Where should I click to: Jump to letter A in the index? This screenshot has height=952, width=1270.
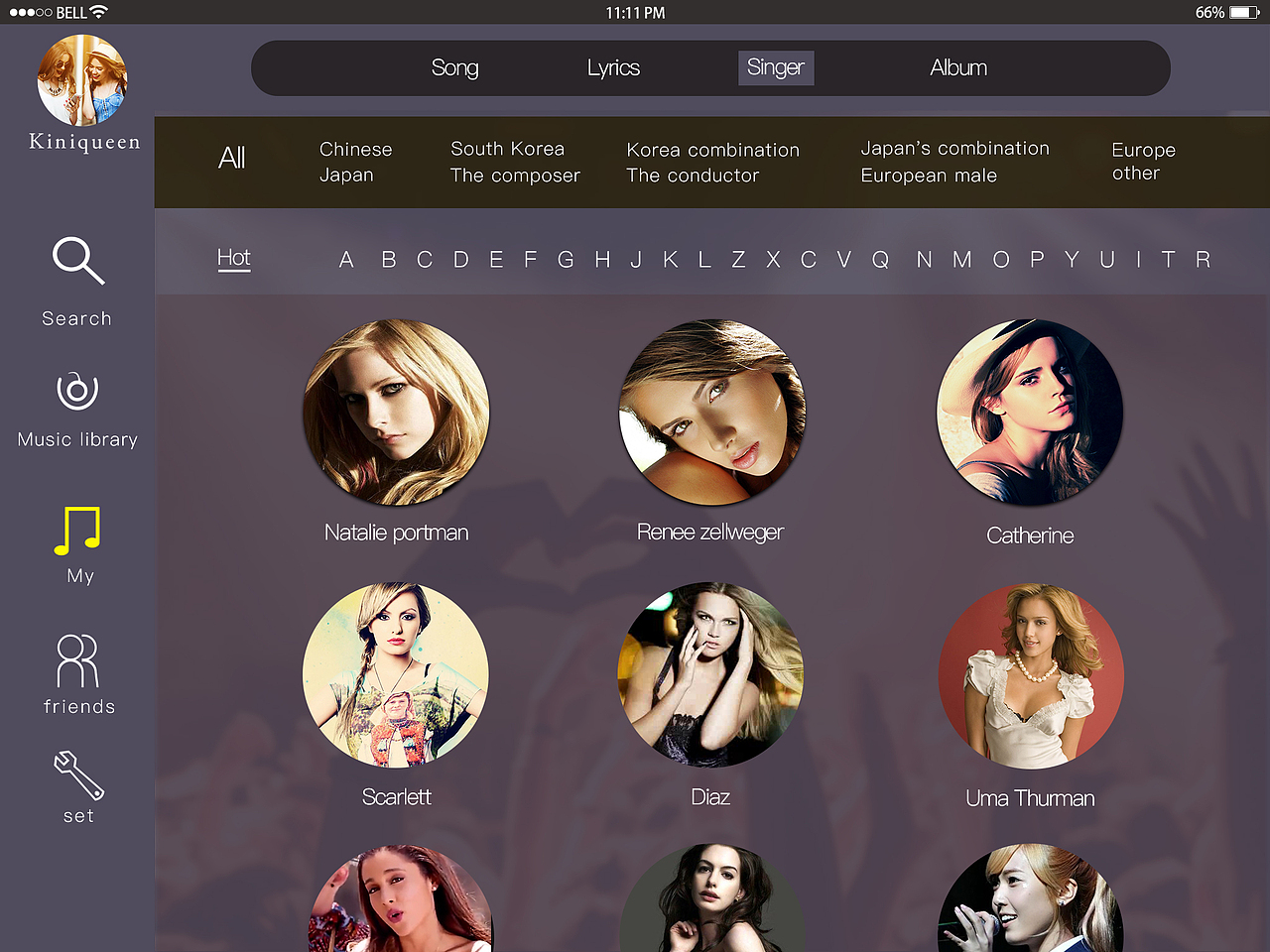(x=346, y=260)
